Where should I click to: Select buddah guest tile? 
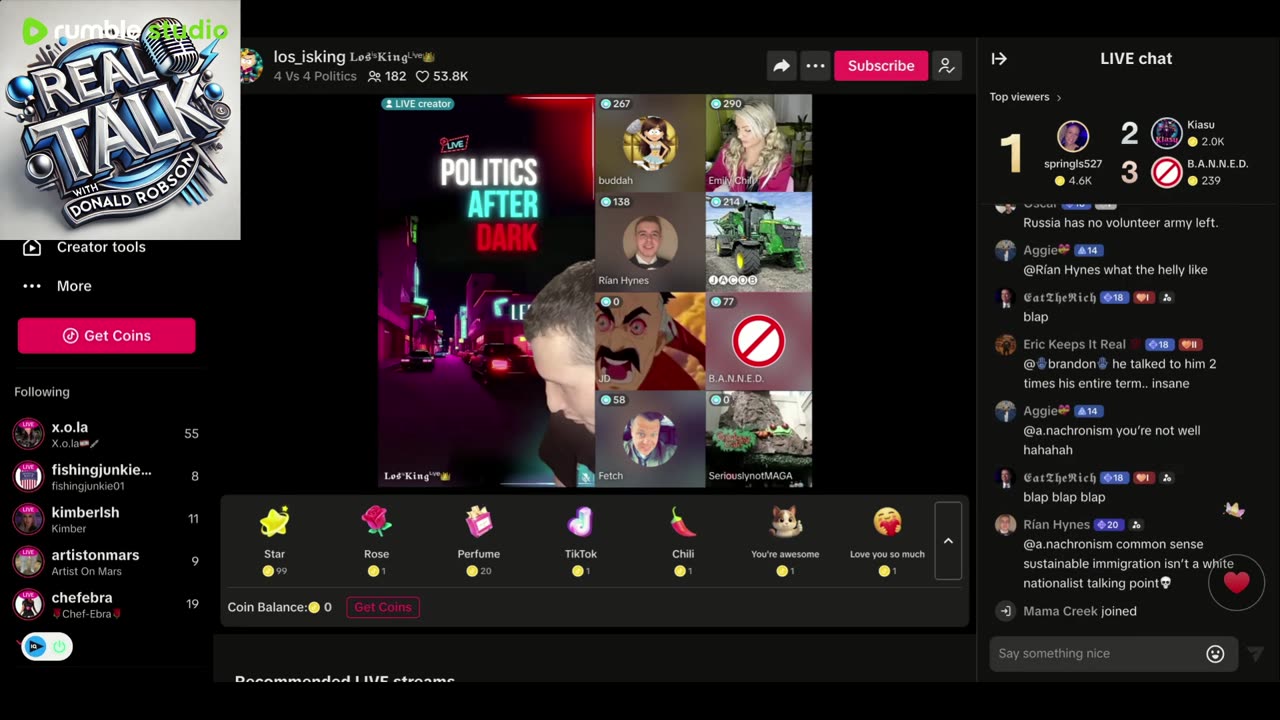649,142
